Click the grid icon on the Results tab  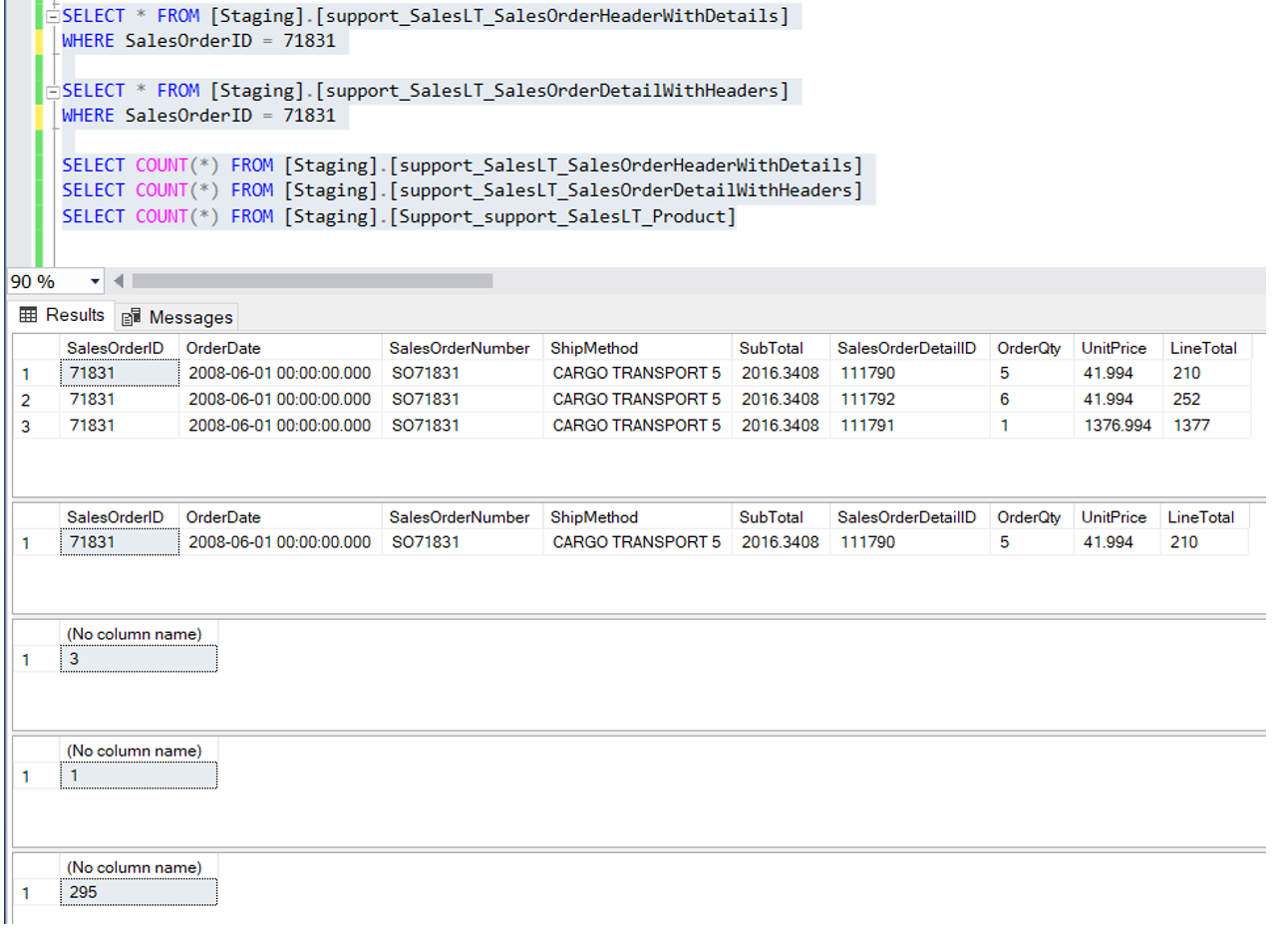28,315
